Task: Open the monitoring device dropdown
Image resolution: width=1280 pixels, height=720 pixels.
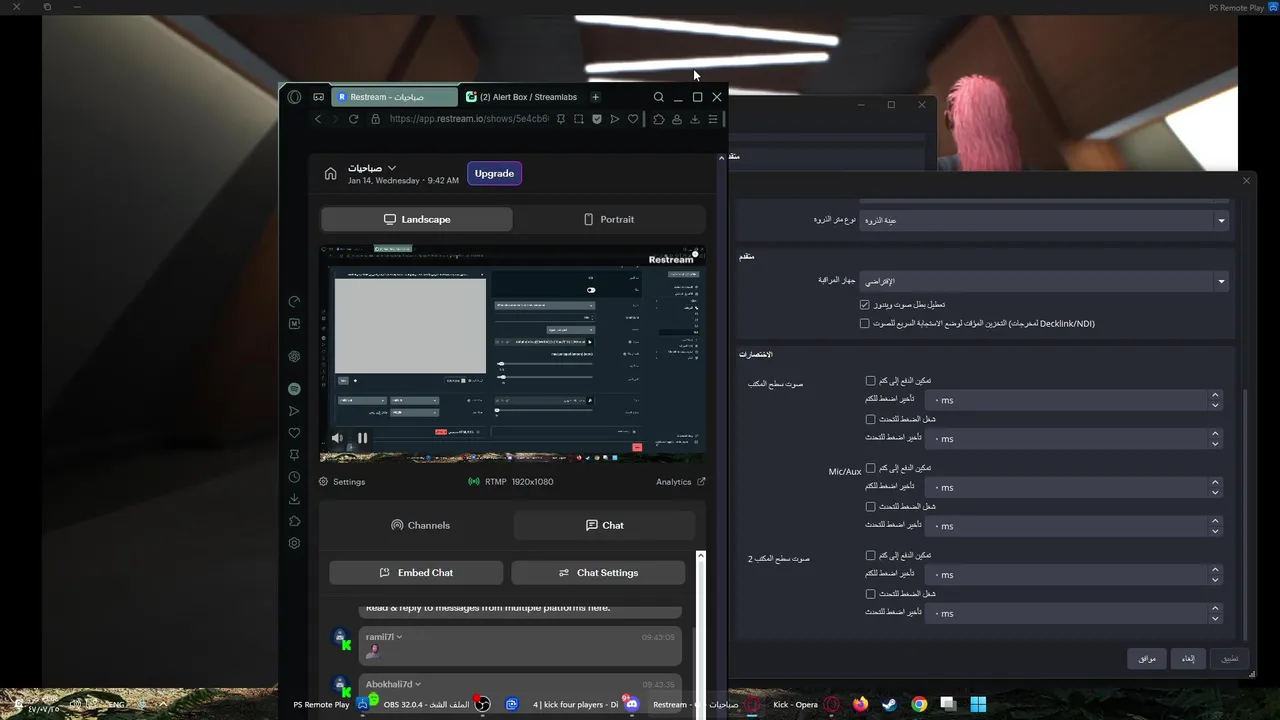Action: [1044, 282]
